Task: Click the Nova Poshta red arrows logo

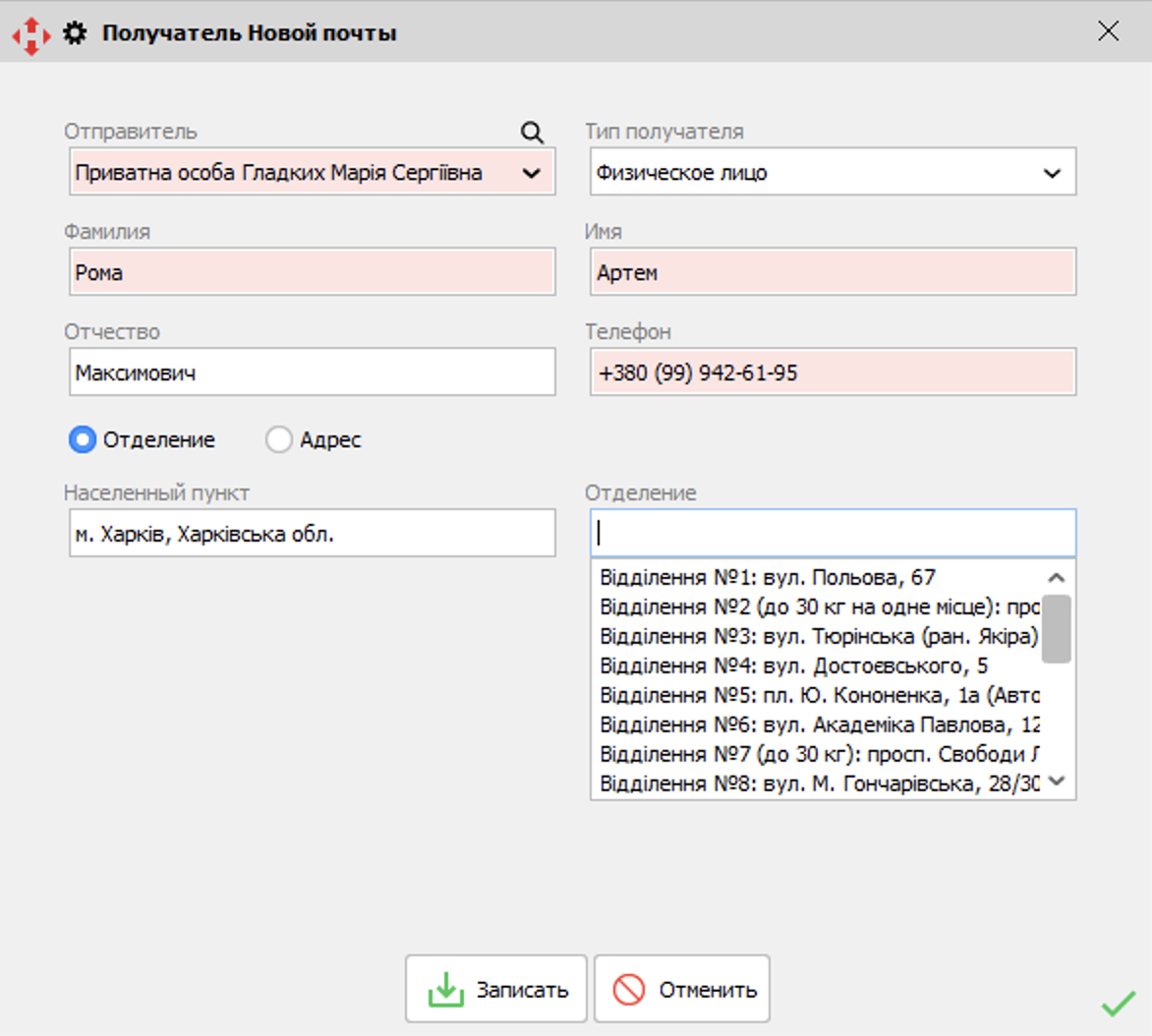Action: (30, 34)
